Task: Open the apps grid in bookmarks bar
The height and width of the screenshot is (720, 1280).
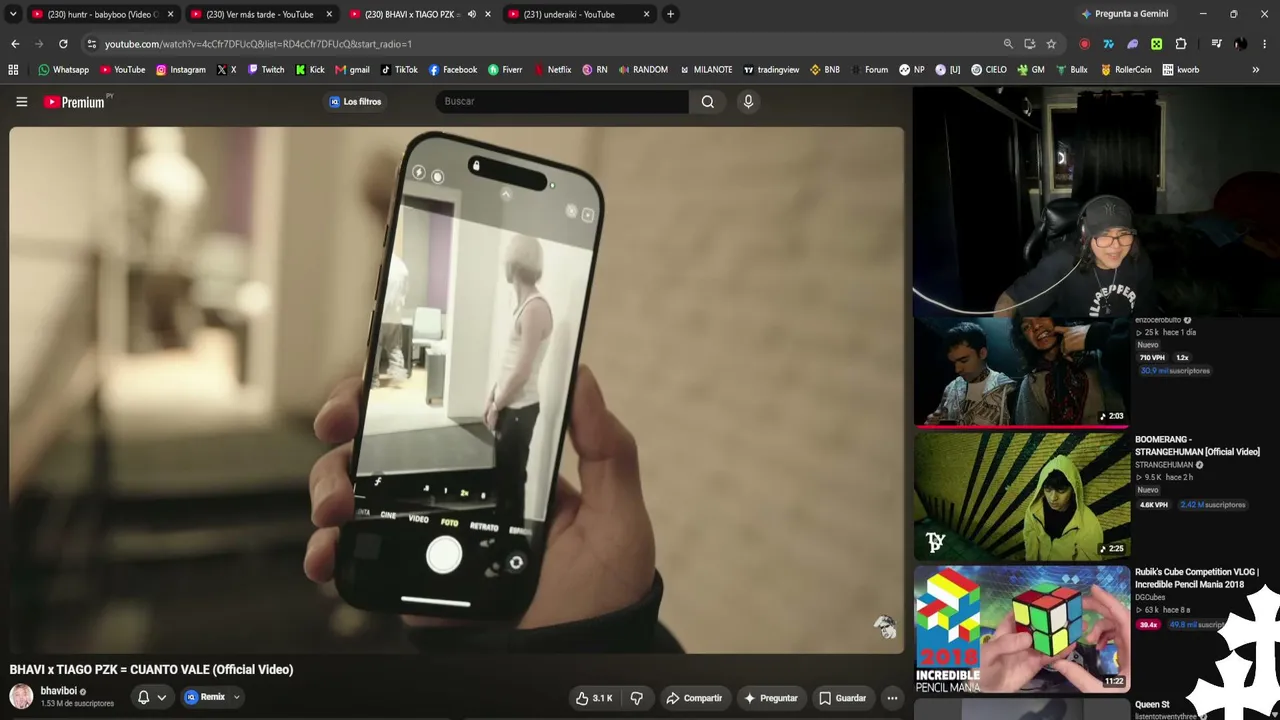Action: [13, 70]
